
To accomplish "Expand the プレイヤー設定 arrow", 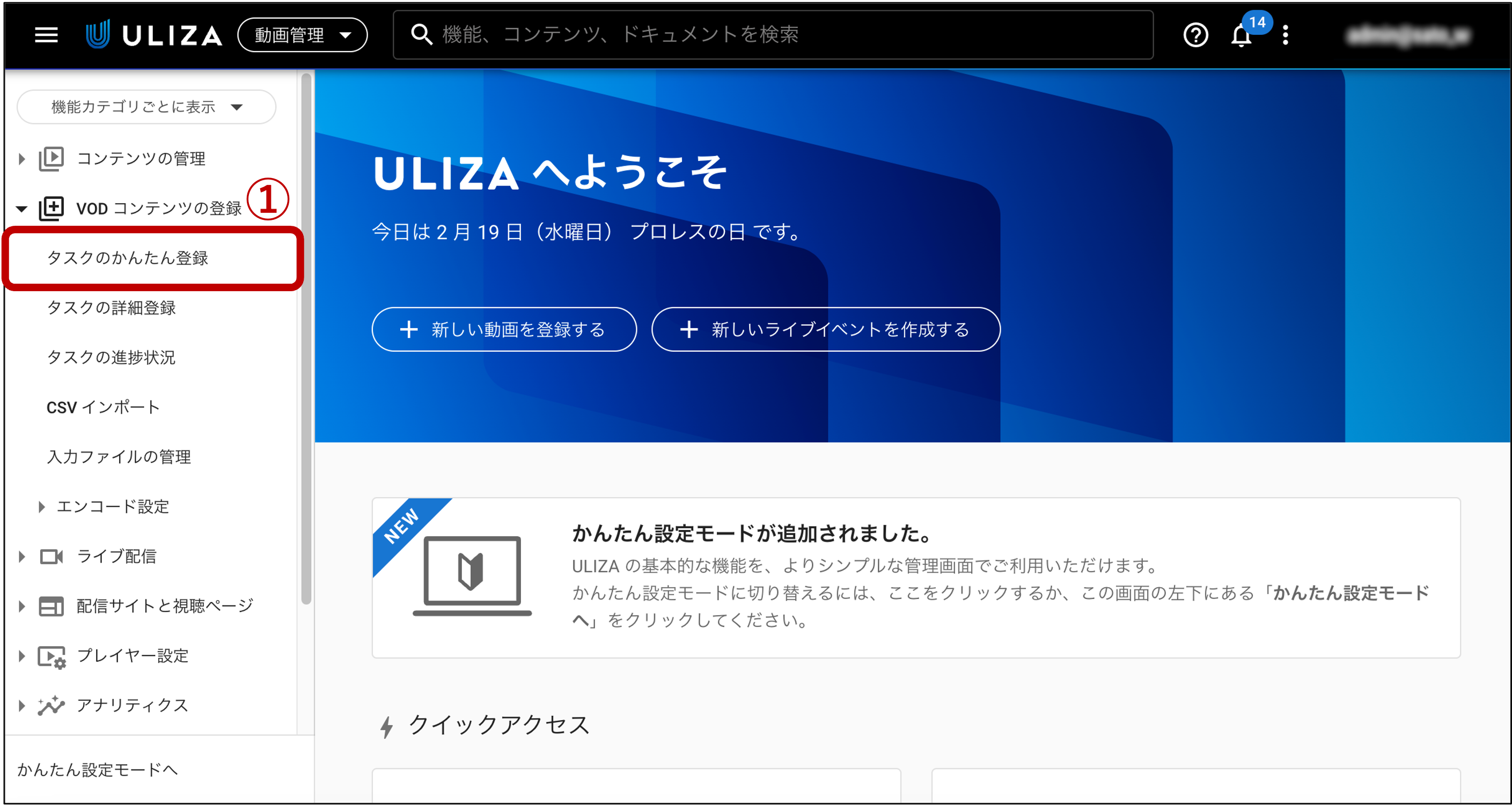I will pyautogui.click(x=21, y=656).
